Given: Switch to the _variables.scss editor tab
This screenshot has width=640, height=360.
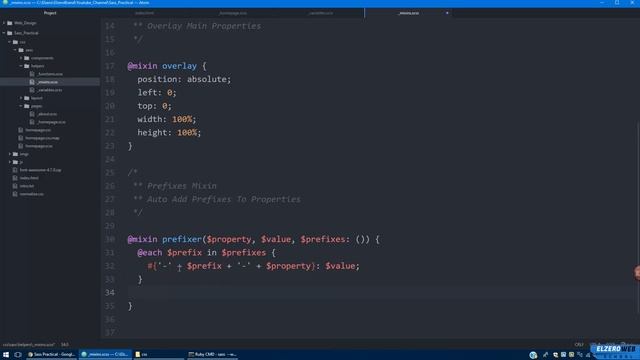Looking at the screenshot, I should point(320,13).
